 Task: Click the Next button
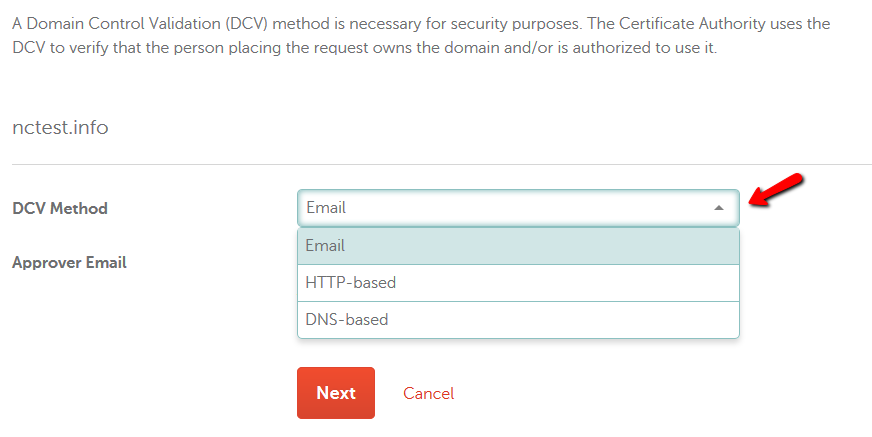pos(336,393)
